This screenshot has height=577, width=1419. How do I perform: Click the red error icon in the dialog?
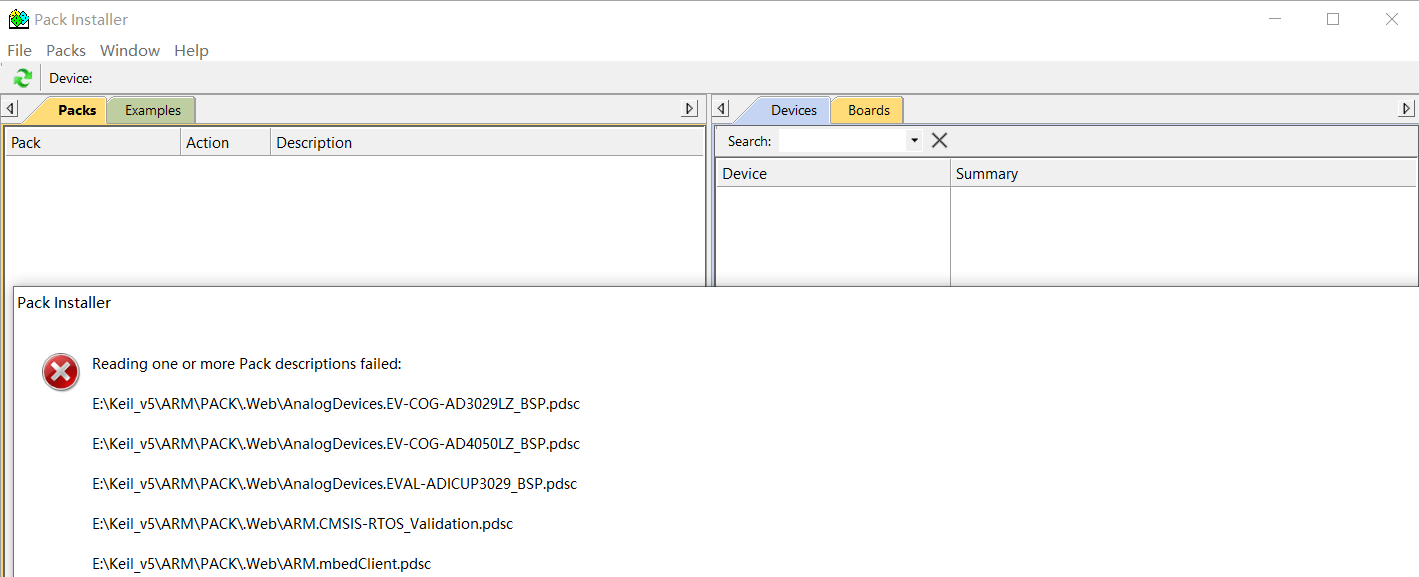coord(61,372)
